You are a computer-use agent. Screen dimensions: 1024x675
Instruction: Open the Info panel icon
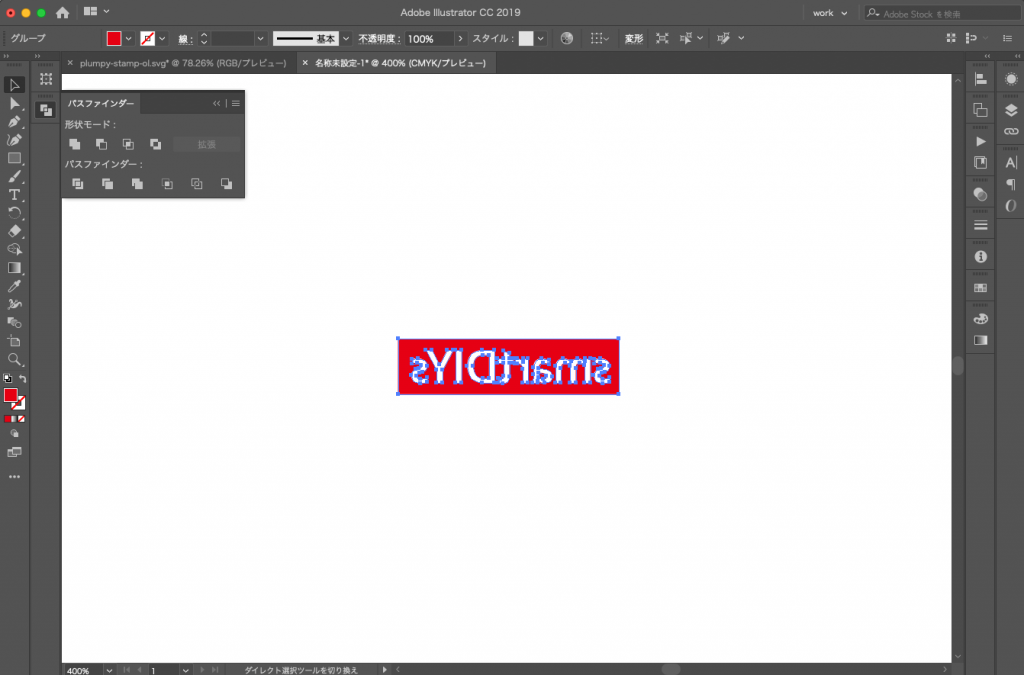[980, 257]
